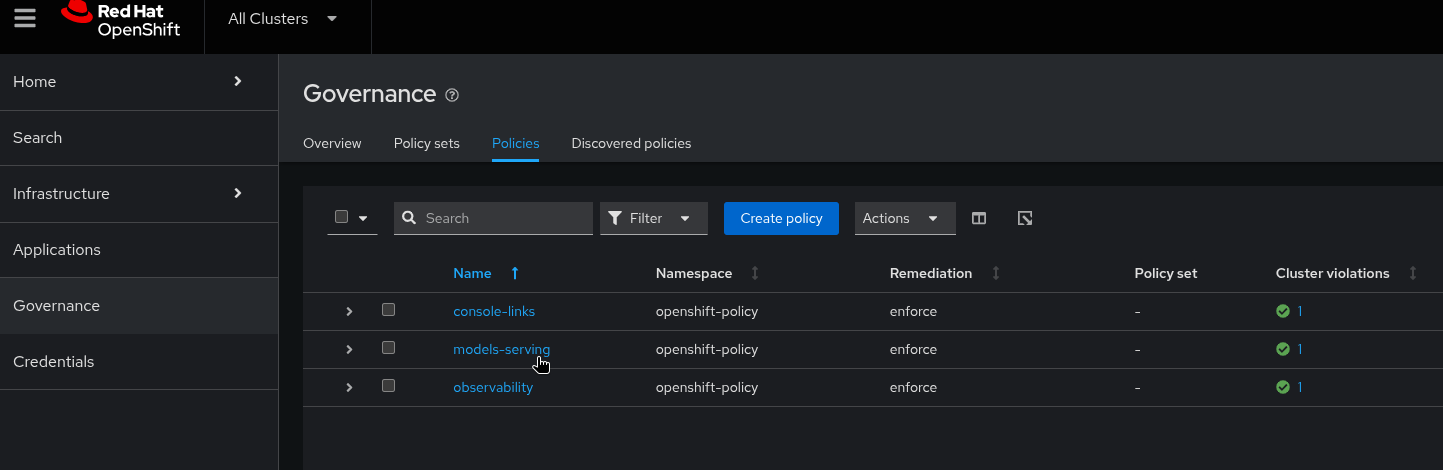Click the Remediation column header text
The height and width of the screenshot is (470, 1443).
click(931, 273)
